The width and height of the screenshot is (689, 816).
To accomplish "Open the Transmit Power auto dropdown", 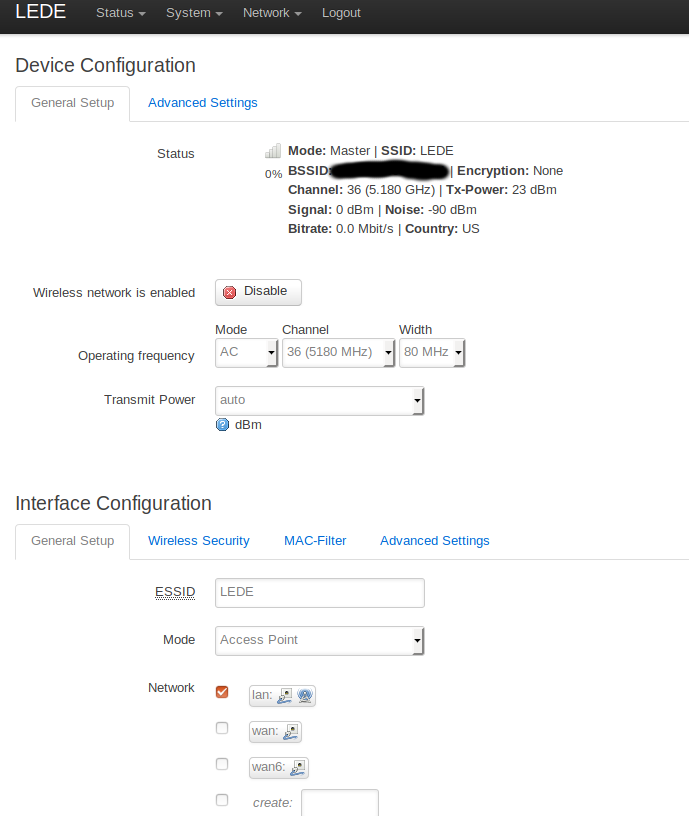I will (320, 401).
